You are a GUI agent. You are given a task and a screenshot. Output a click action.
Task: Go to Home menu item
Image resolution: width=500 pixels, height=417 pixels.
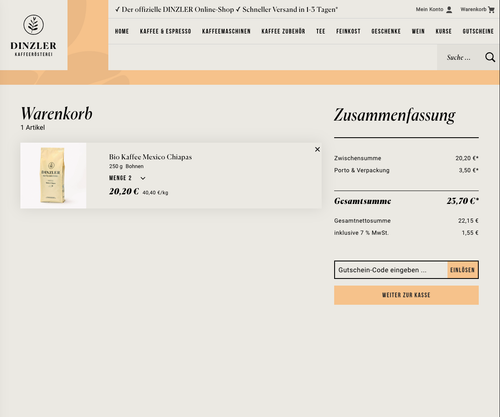click(122, 31)
